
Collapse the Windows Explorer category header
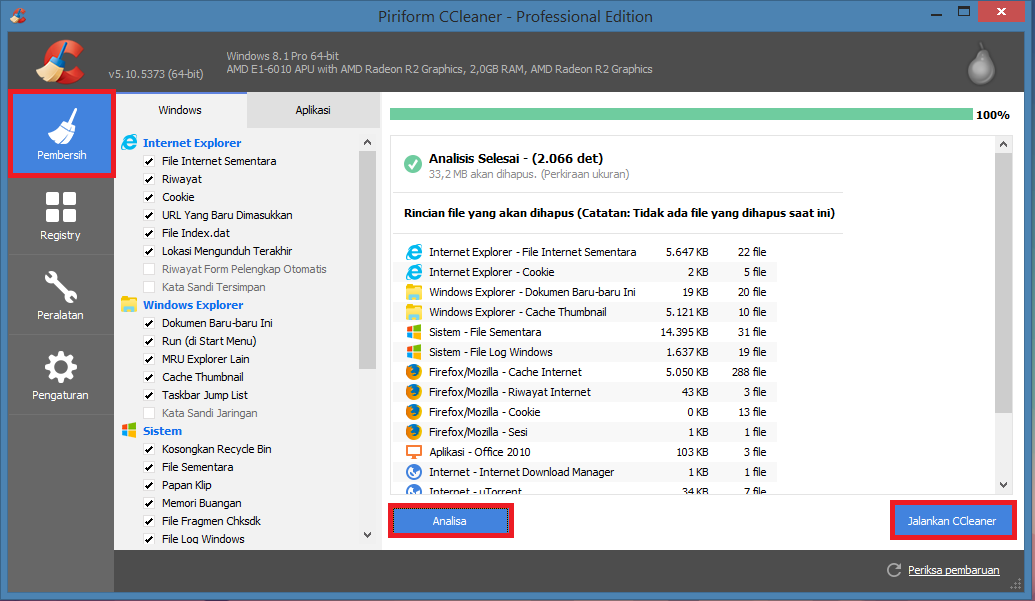(193, 305)
